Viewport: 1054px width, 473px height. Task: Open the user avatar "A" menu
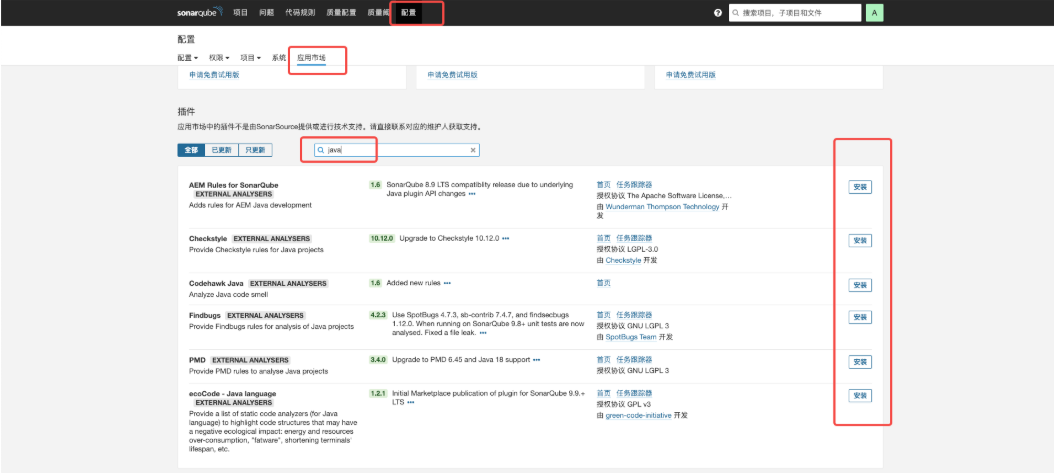(x=875, y=13)
